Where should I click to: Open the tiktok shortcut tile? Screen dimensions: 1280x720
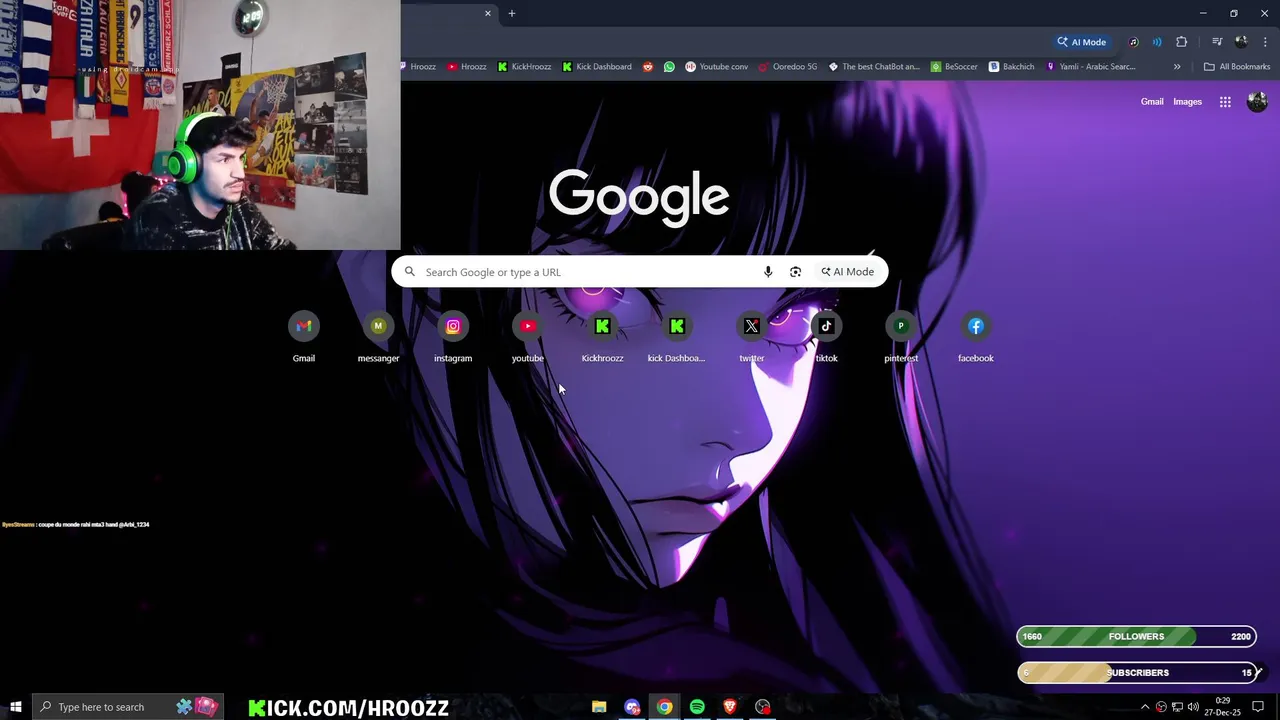point(826,338)
